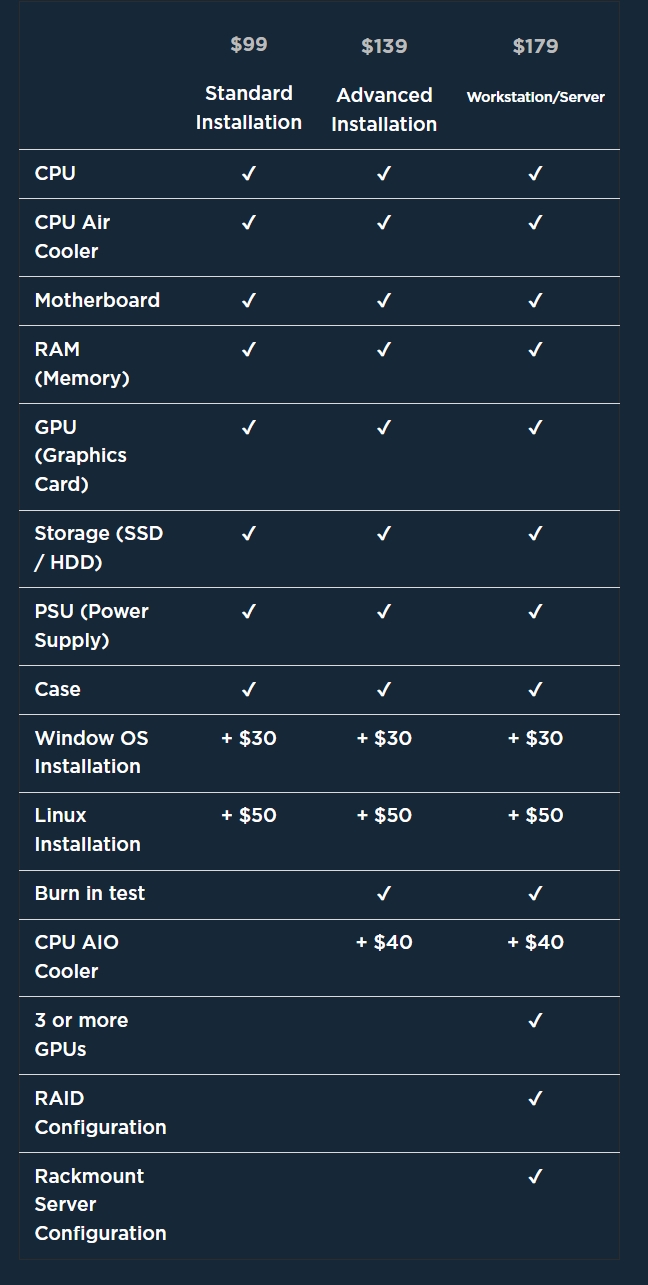Click the Workstation 3 or more GPUs checkmark
This screenshot has height=1285, width=648.
[535, 1021]
